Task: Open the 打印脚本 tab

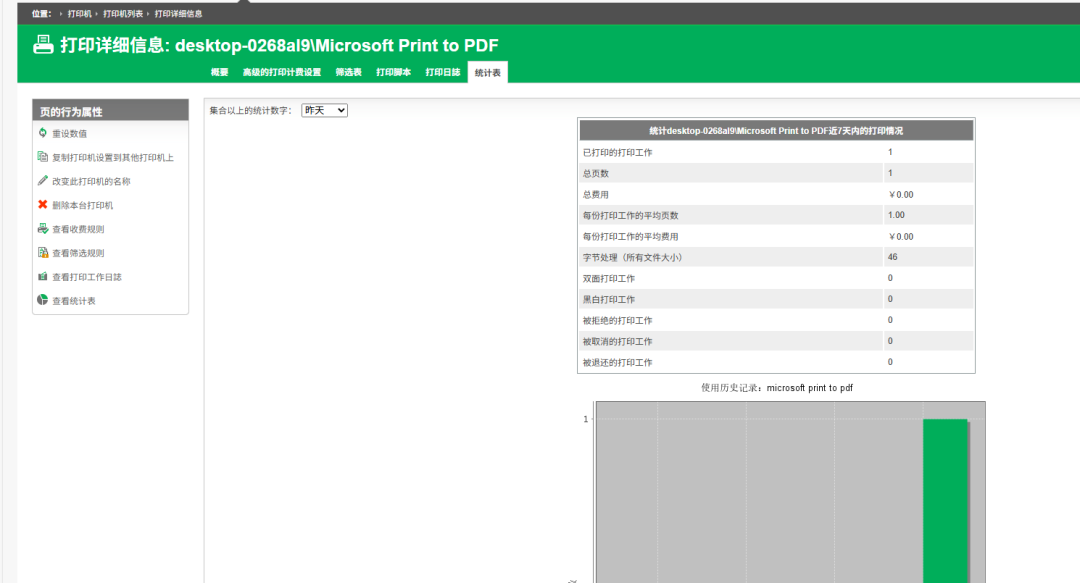Action: click(x=393, y=72)
